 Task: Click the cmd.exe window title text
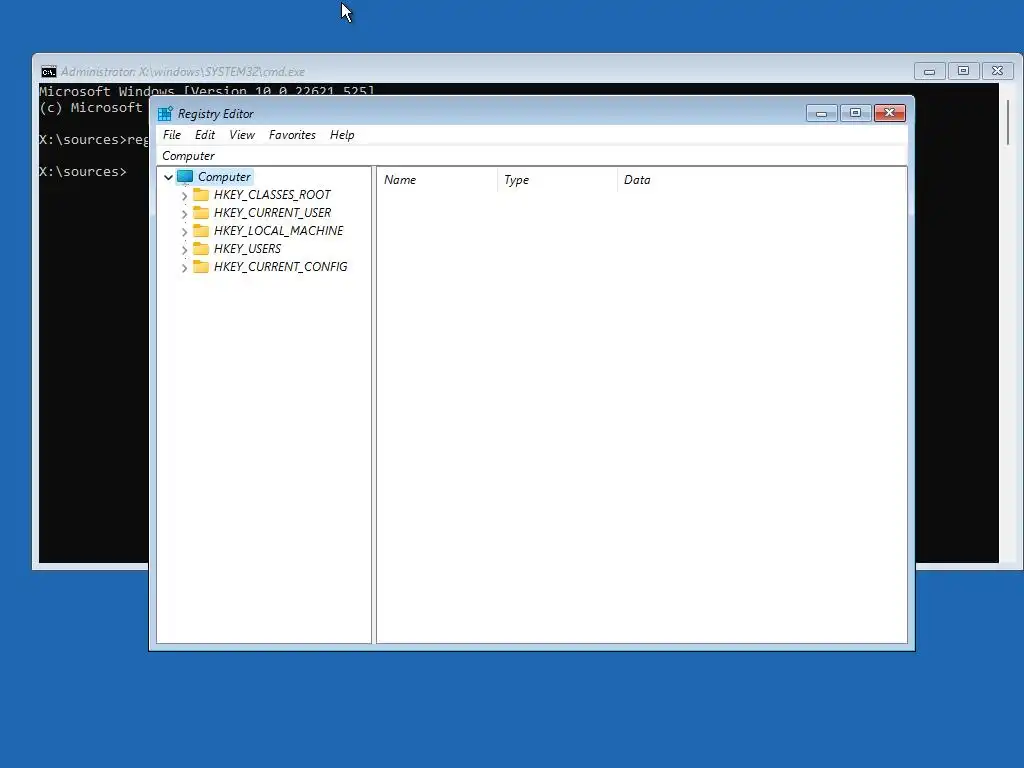pyautogui.click(x=183, y=72)
